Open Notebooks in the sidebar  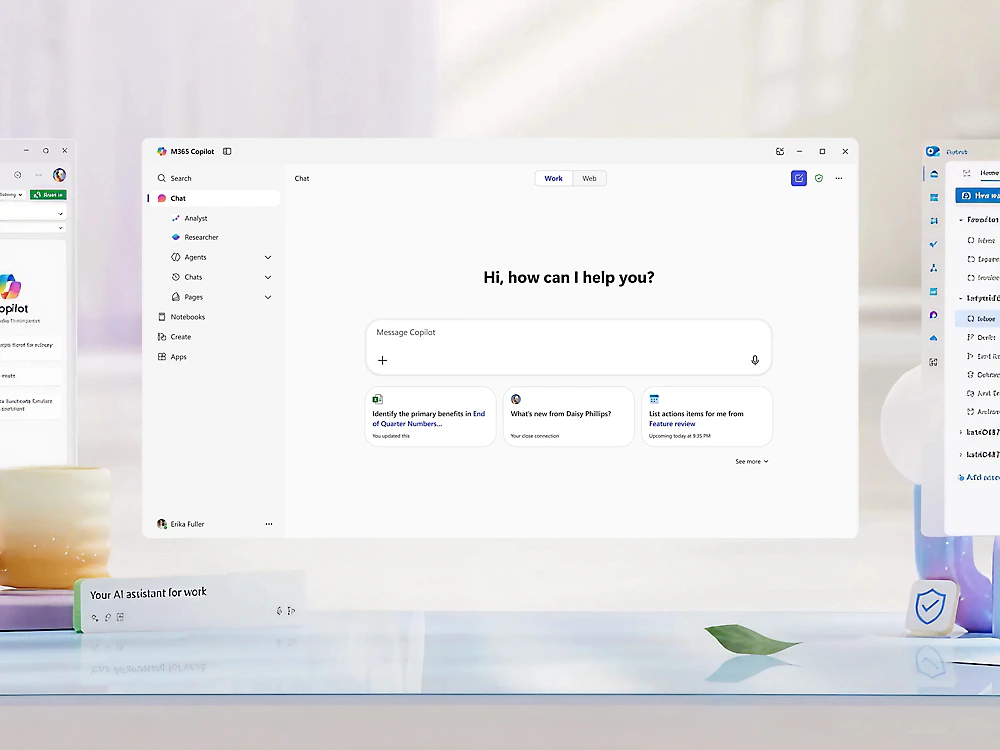pos(181,316)
